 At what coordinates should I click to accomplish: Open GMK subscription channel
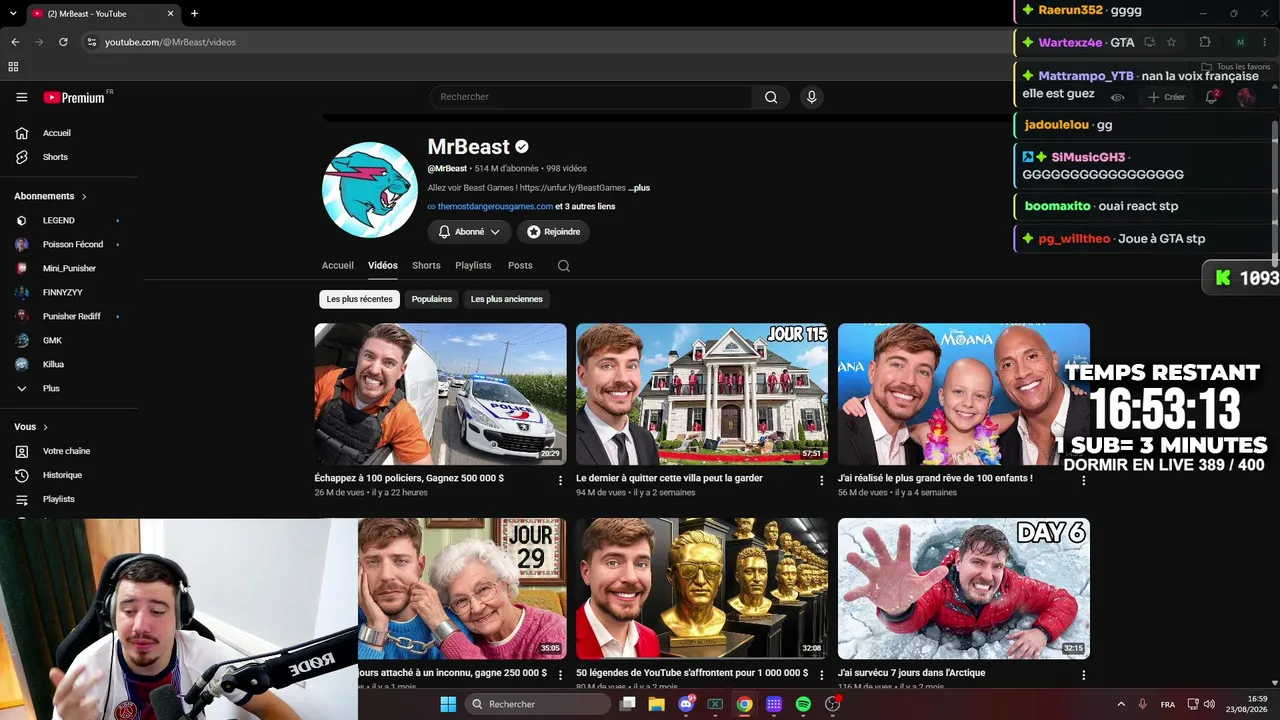coord(52,340)
